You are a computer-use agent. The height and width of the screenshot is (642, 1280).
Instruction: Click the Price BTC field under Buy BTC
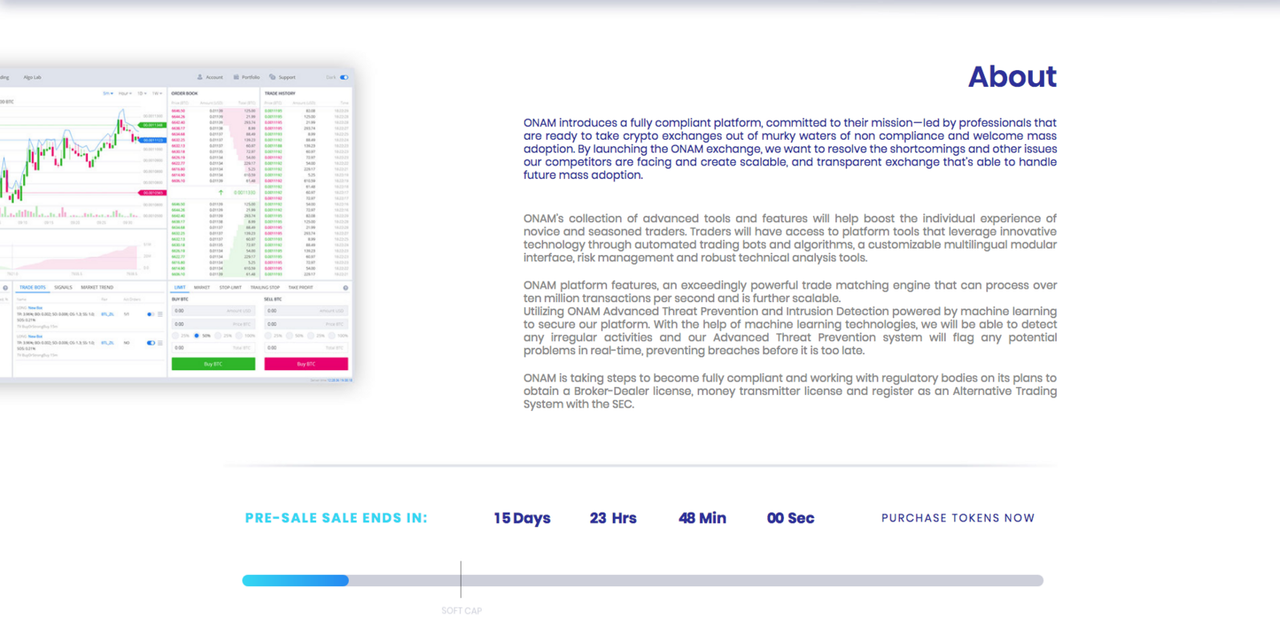tap(213, 324)
